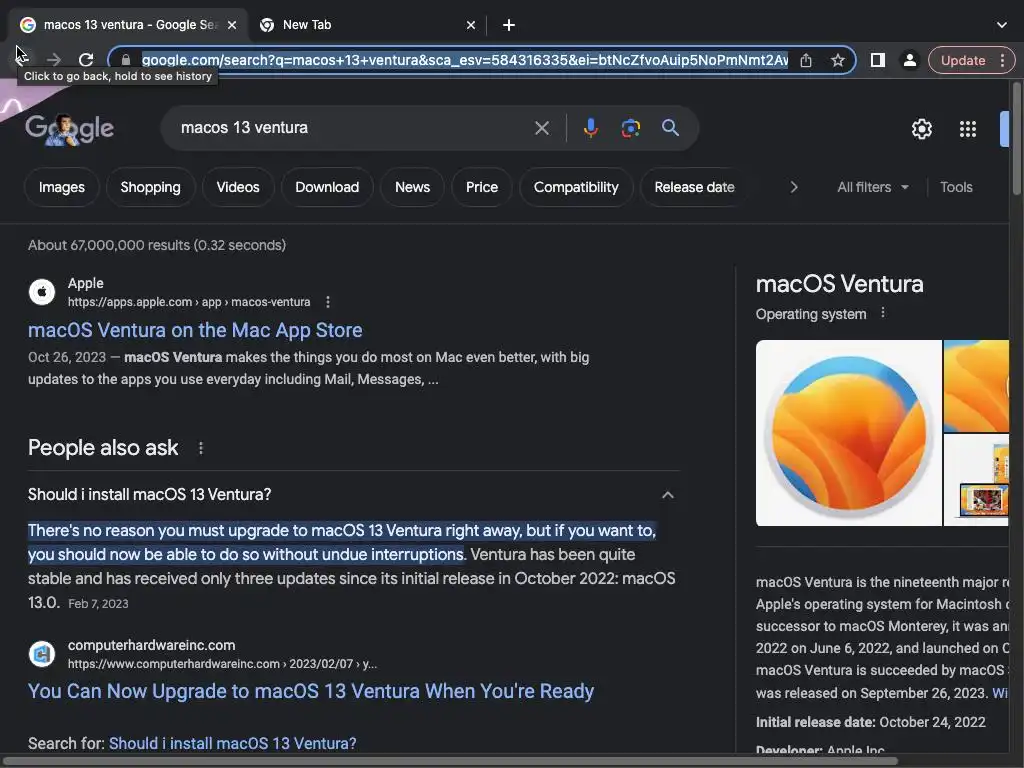The width and height of the screenshot is (1024, 768).
Task: Select the Release date filter chip
Action: pyautogui.click(x=694, y=187)
